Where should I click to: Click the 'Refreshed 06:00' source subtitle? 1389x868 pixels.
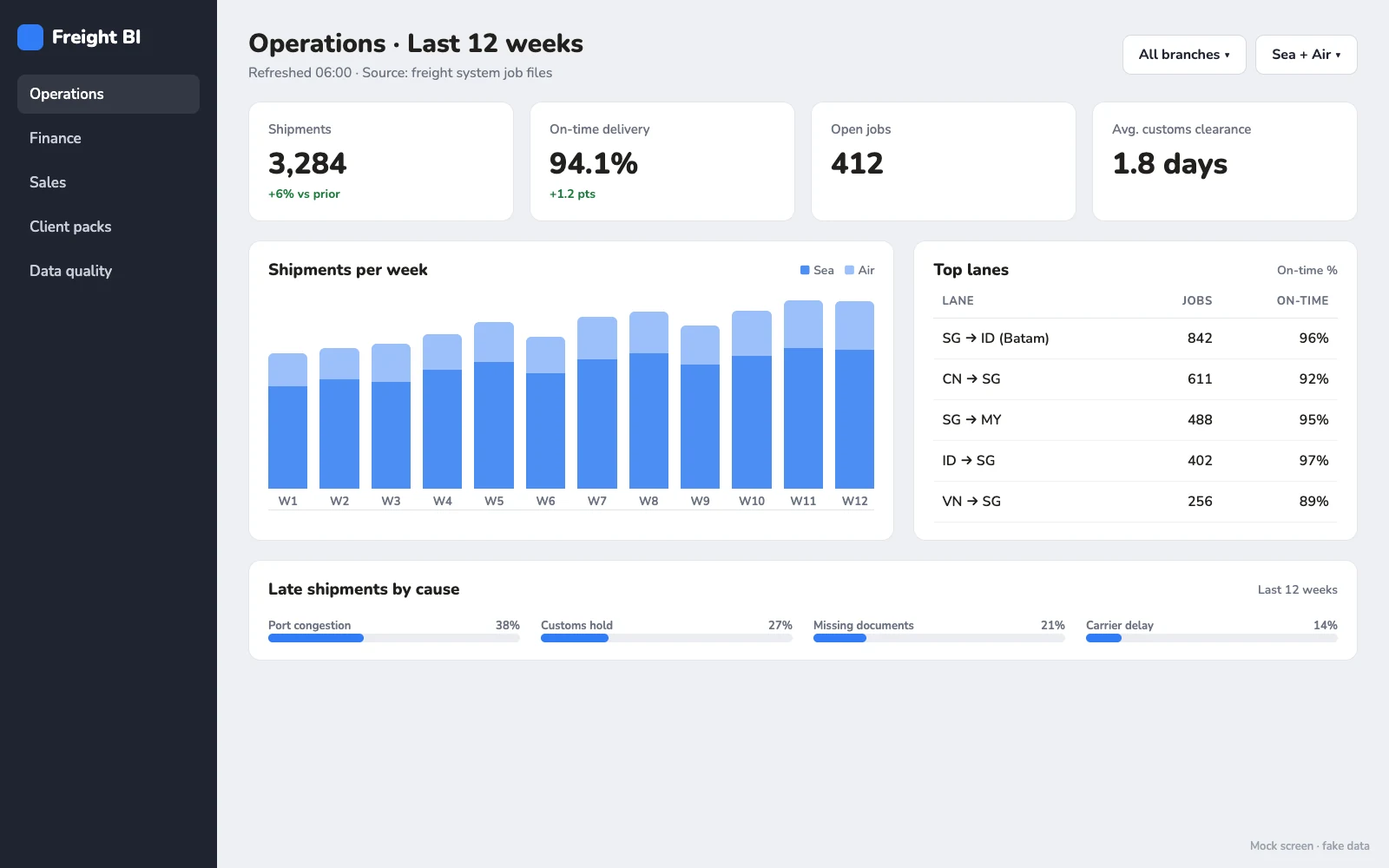click(x=400, y=73)
